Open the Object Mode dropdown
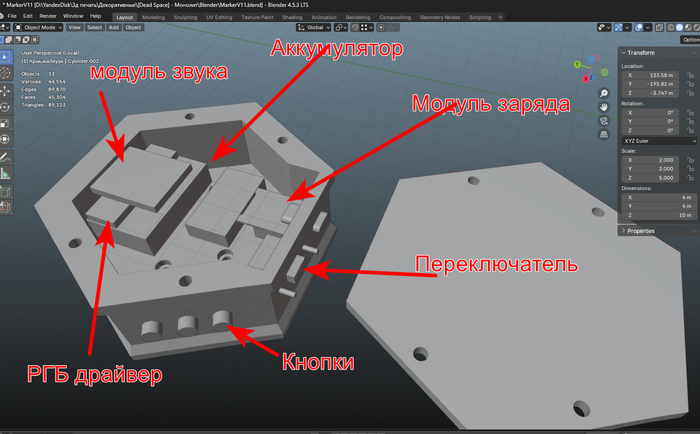Viewport: 700px width, 434px height. 36,28
